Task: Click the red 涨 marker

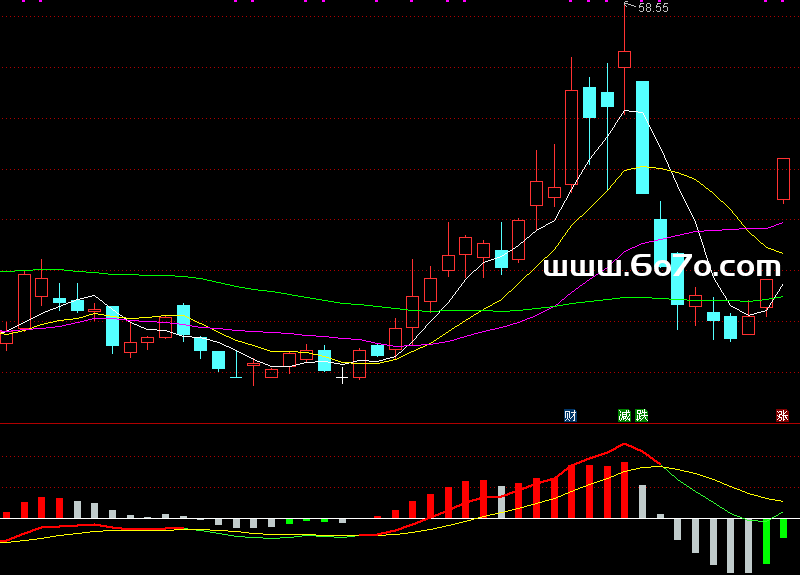Action: tap(783, 415)
